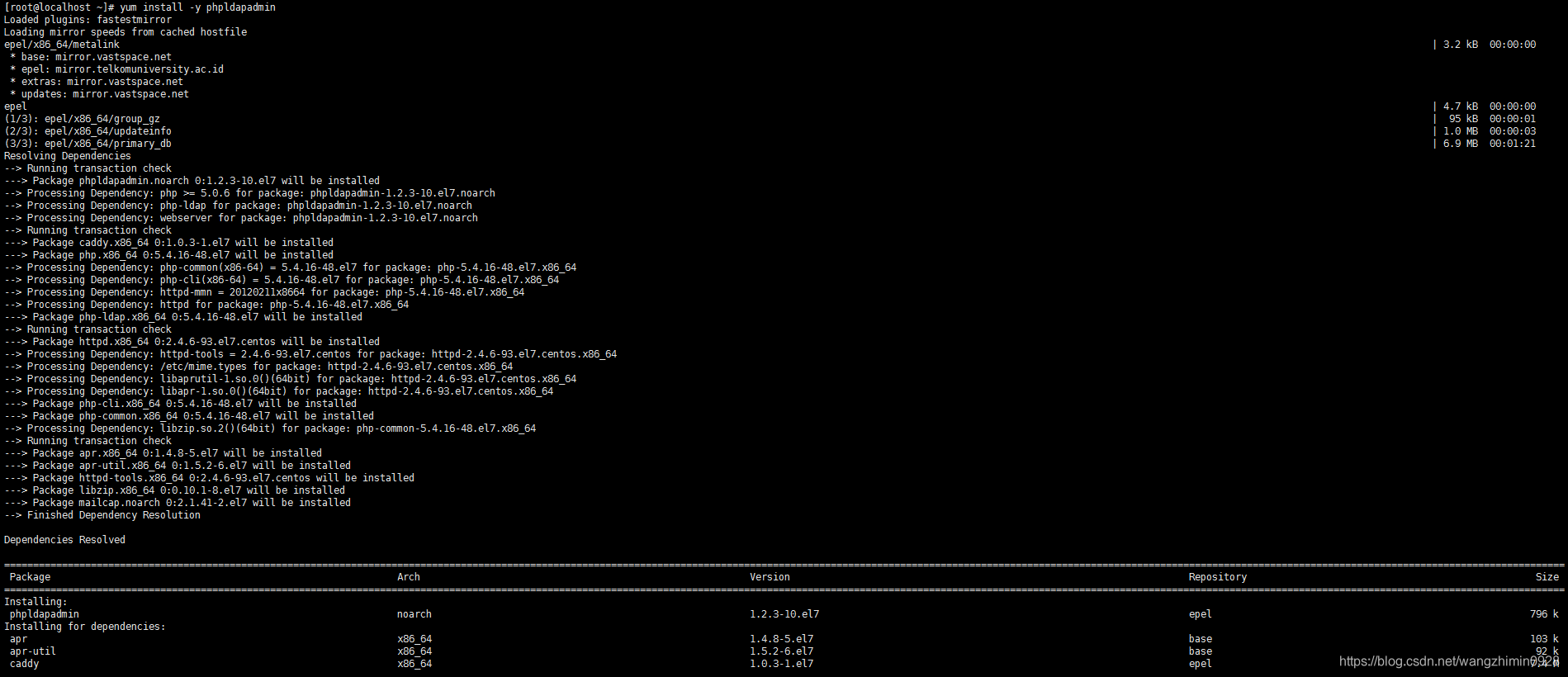Click 'noarch' arch value for phpldapadmin

tap(415, 614)
